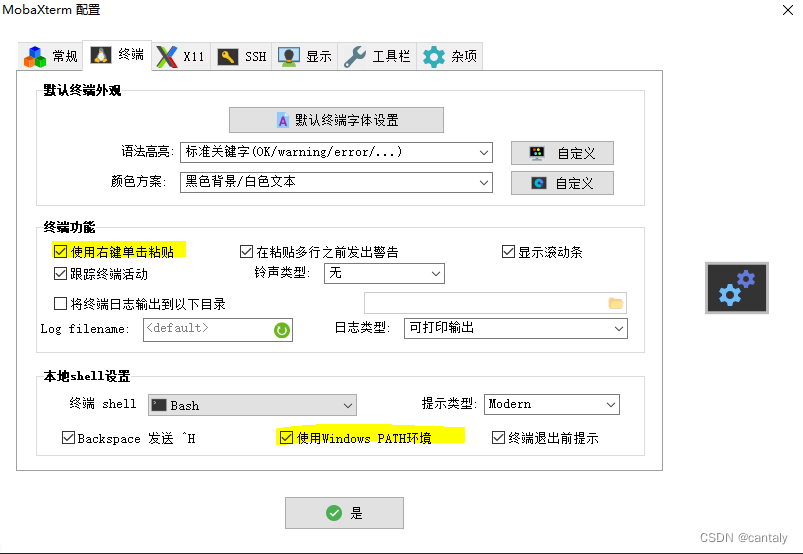Viewport: 803px width, 554px height.
Task: Click the large gears icon beside dialog
Action: pyautogui.click(x=737, y=288)
